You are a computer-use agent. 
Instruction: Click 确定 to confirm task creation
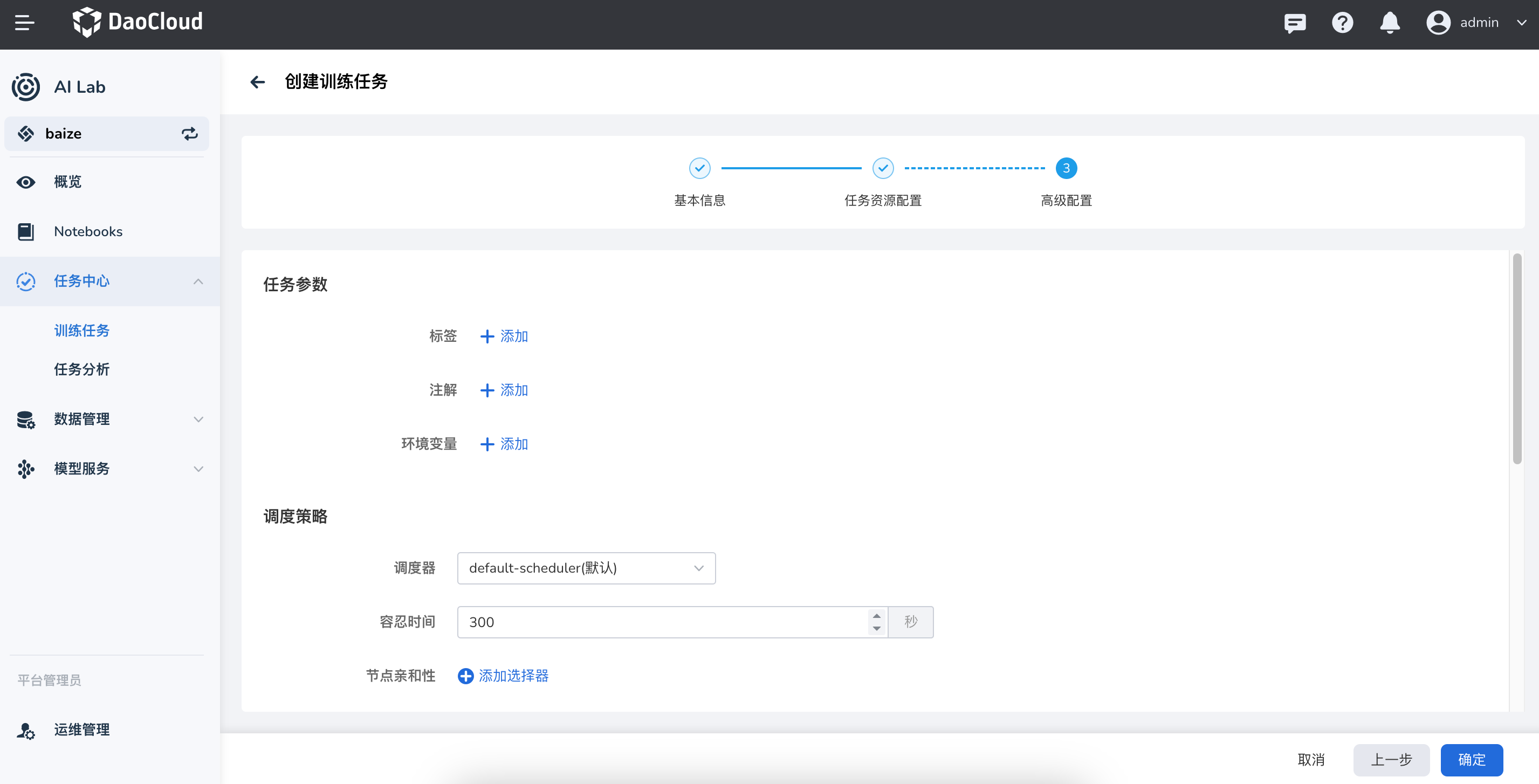pyautogui.click(x=1471, y=760)
